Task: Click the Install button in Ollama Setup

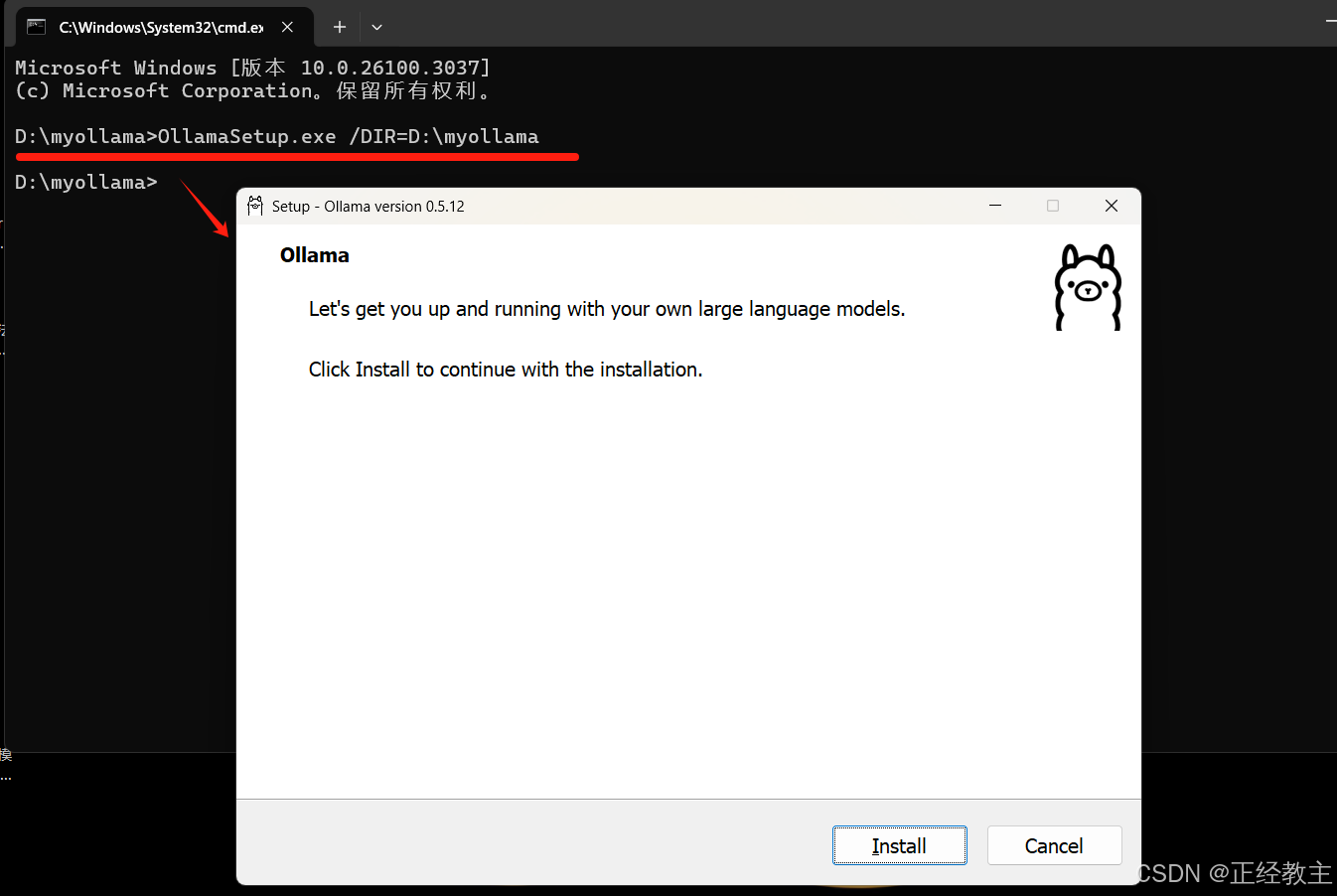Action: pos(899,845)
